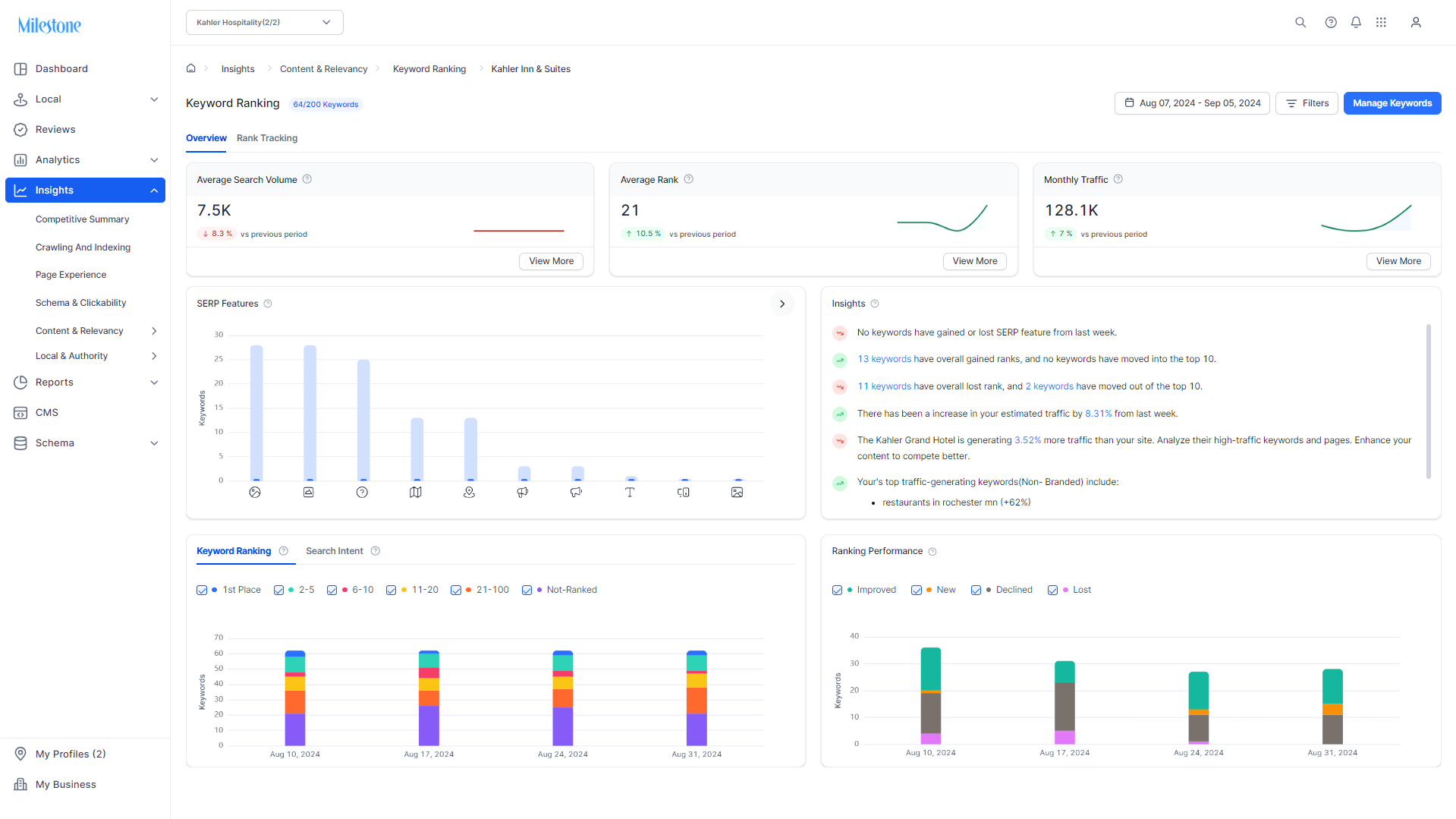Viewport: 1456px width, 819px height.
Task: Open the help icon in top bar
Action: coord(1331,23)
